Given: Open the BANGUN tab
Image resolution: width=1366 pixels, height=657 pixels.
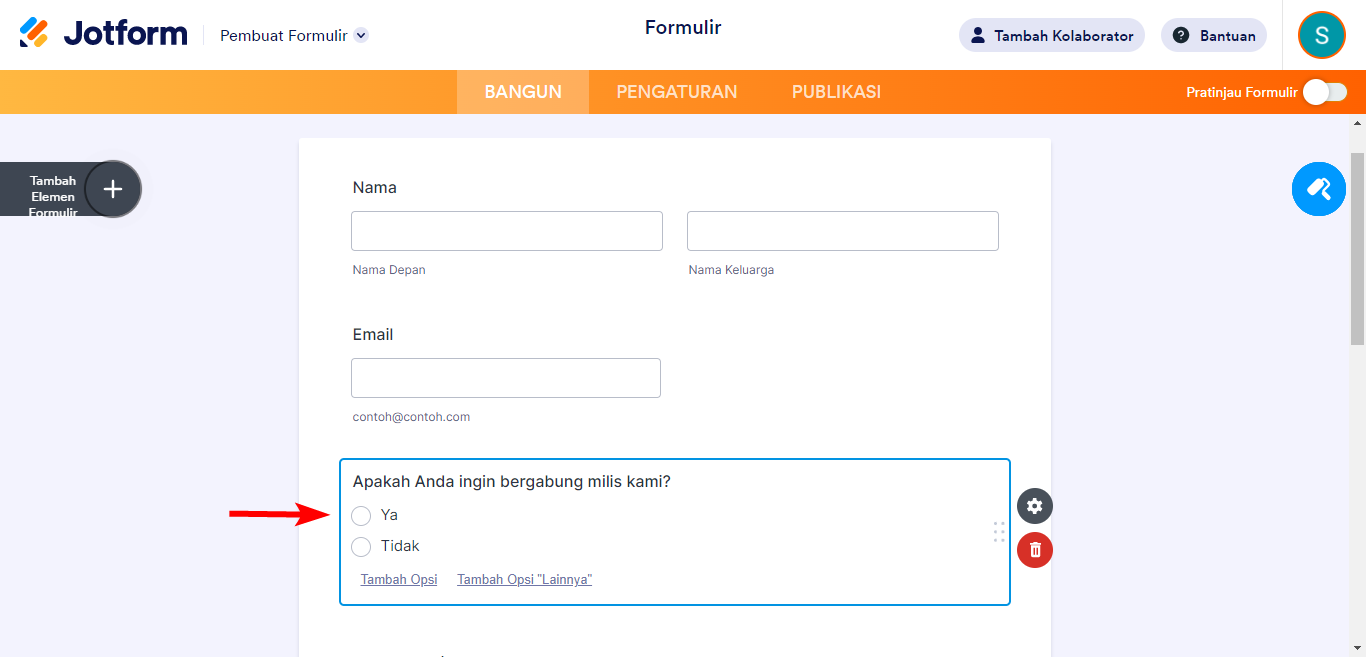Looking at the screenshot, I should point(523,92).
